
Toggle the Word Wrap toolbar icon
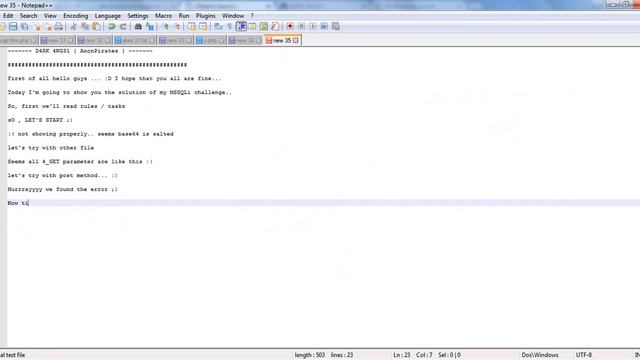[x=218, y=27]
